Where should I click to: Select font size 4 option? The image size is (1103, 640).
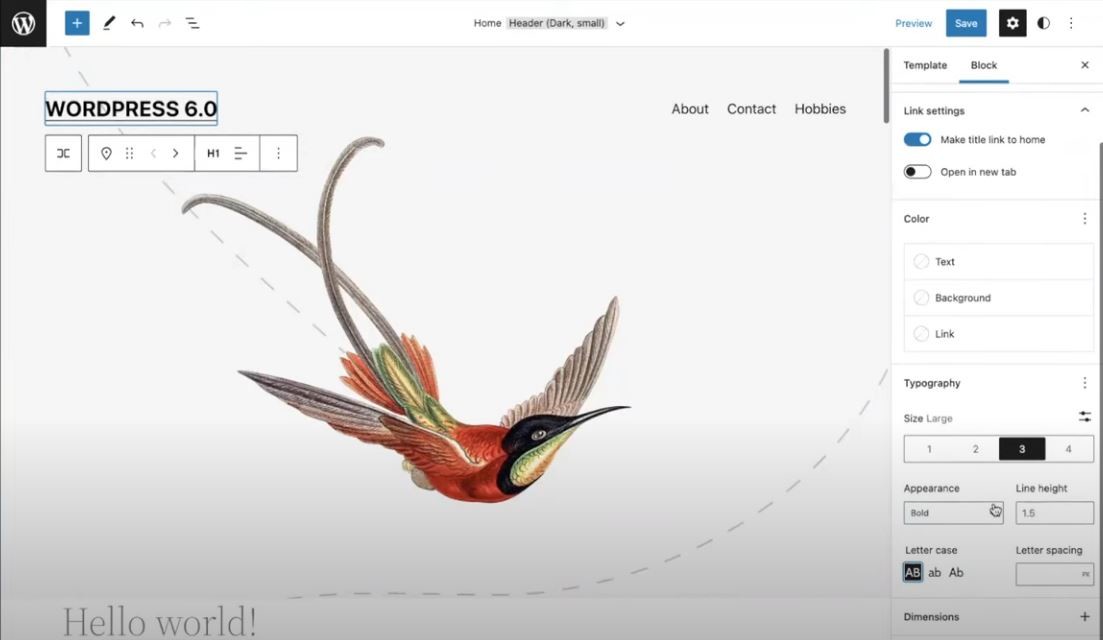1068,449
